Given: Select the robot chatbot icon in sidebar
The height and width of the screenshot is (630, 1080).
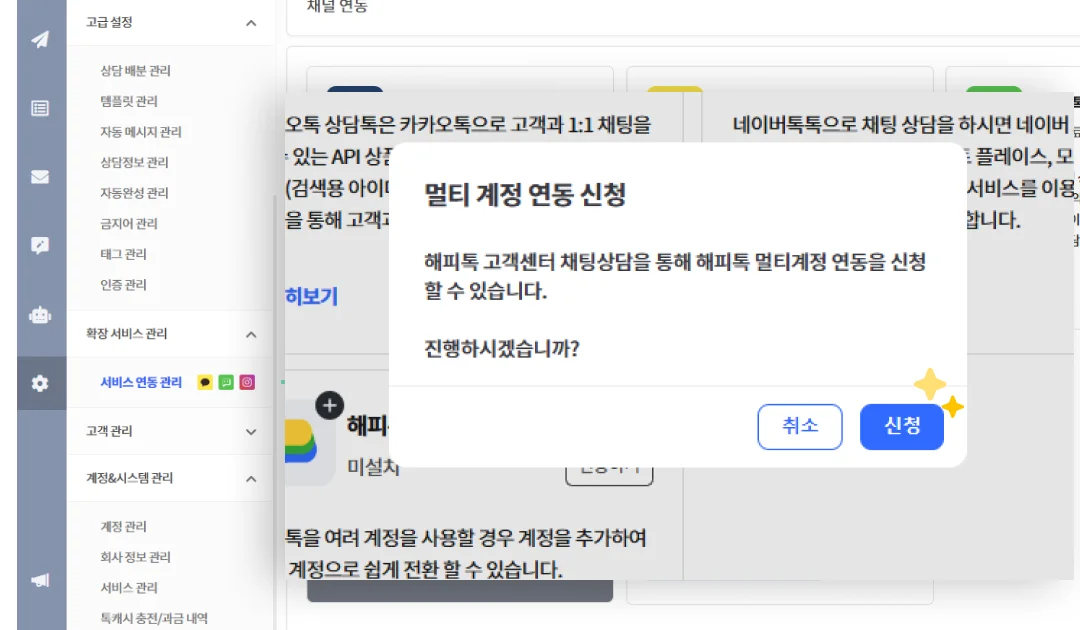Looking at the screenshot, I should pos(40,315).
